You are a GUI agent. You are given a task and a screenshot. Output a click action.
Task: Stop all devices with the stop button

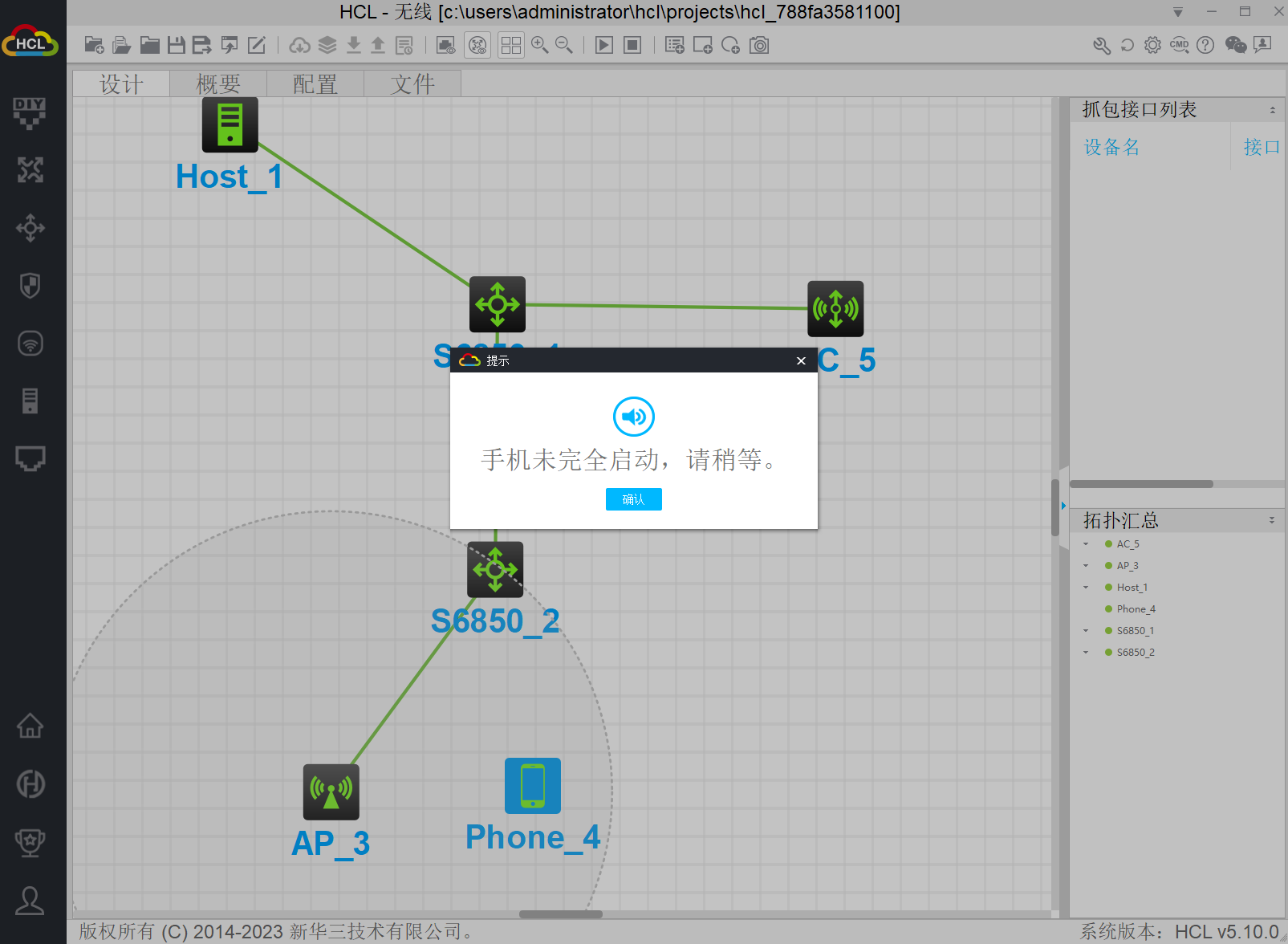coord(632,45)
